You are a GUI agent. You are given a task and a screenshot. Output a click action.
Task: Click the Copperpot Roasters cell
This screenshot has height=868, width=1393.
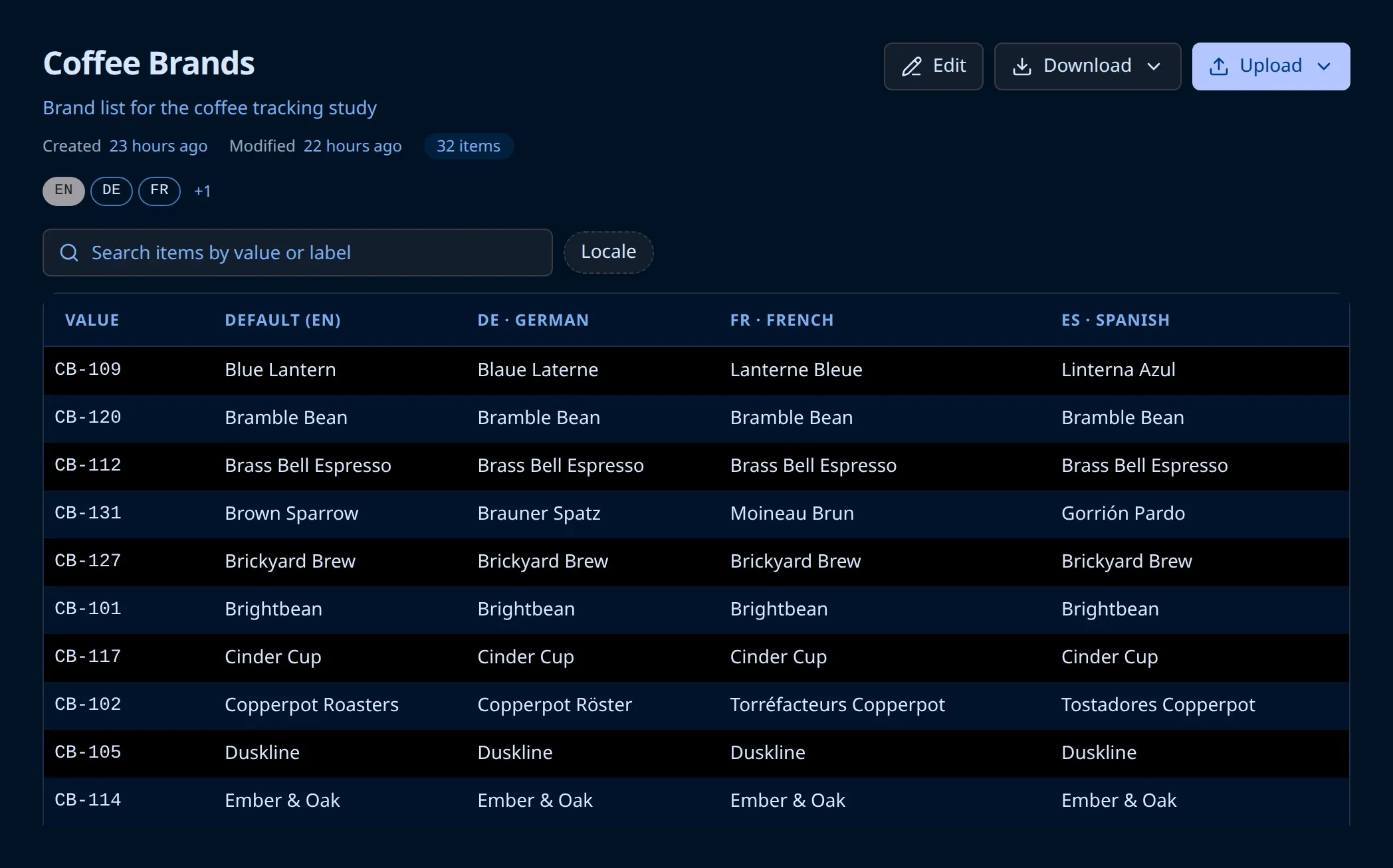click(312, 705)
